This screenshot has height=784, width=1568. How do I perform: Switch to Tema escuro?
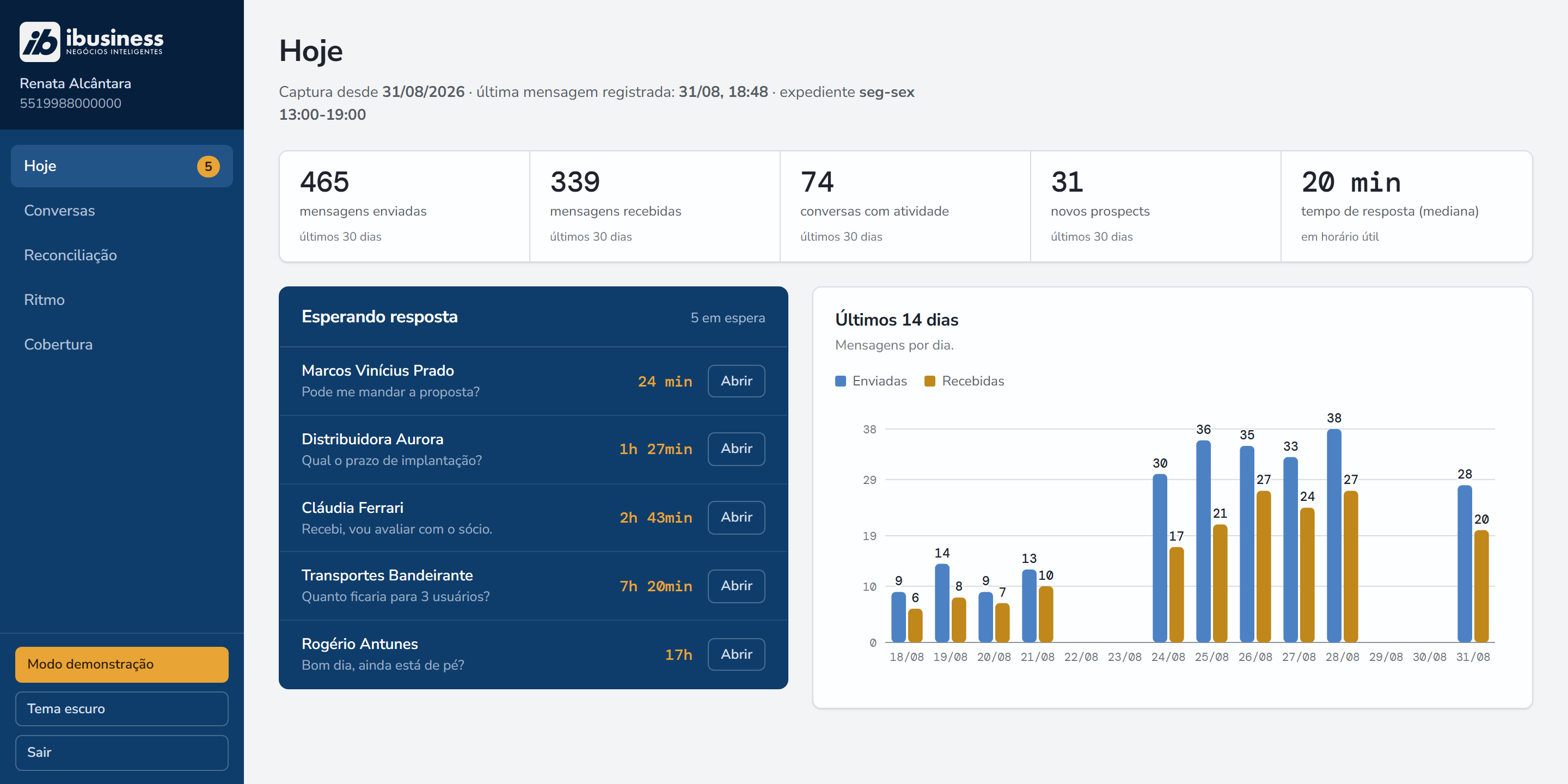point(122,708)
